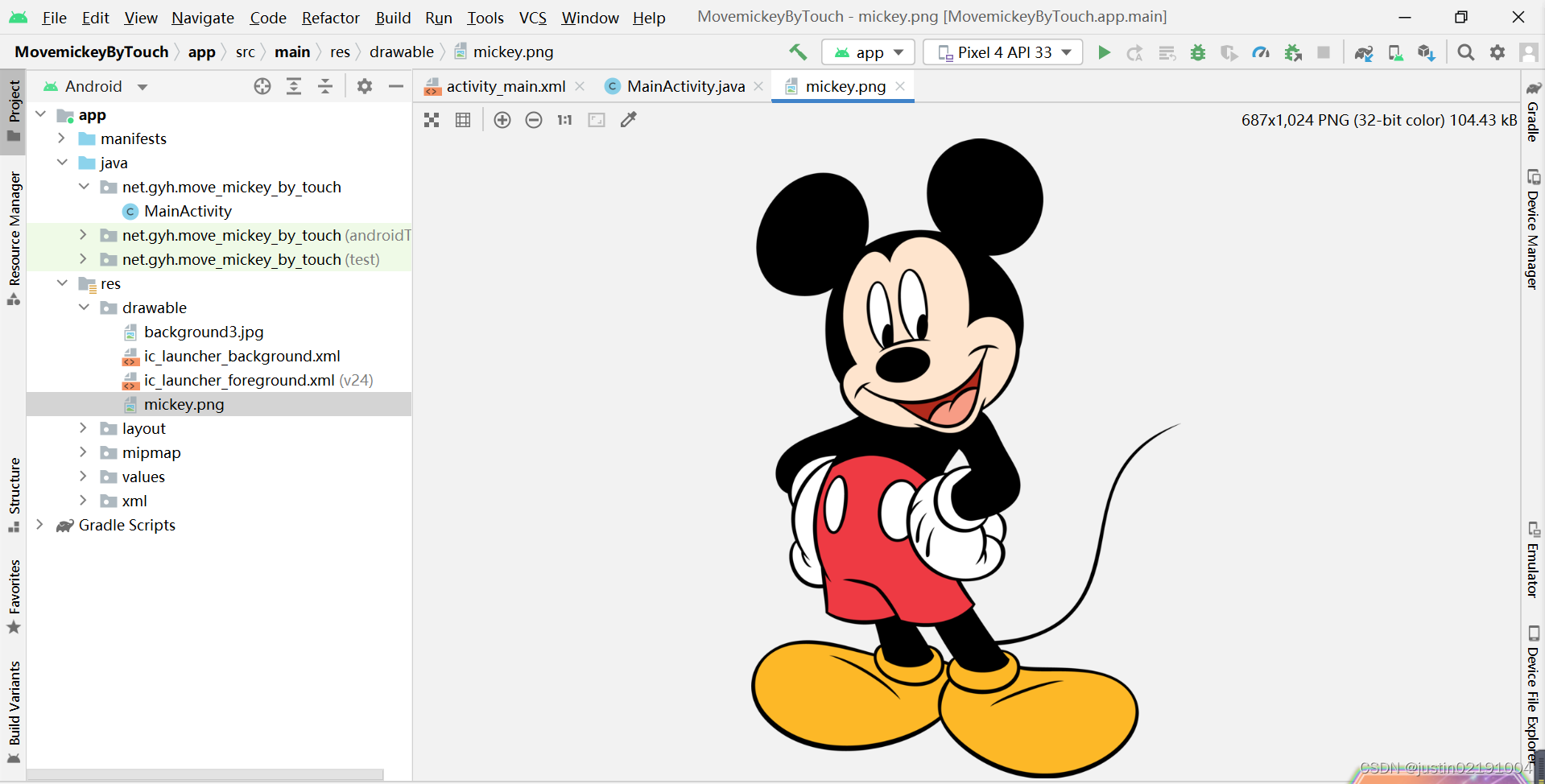This screenshot has width=1545, height=784.
Task: Open the color picker eyedropper tool
Action: (x=629, y=120)
